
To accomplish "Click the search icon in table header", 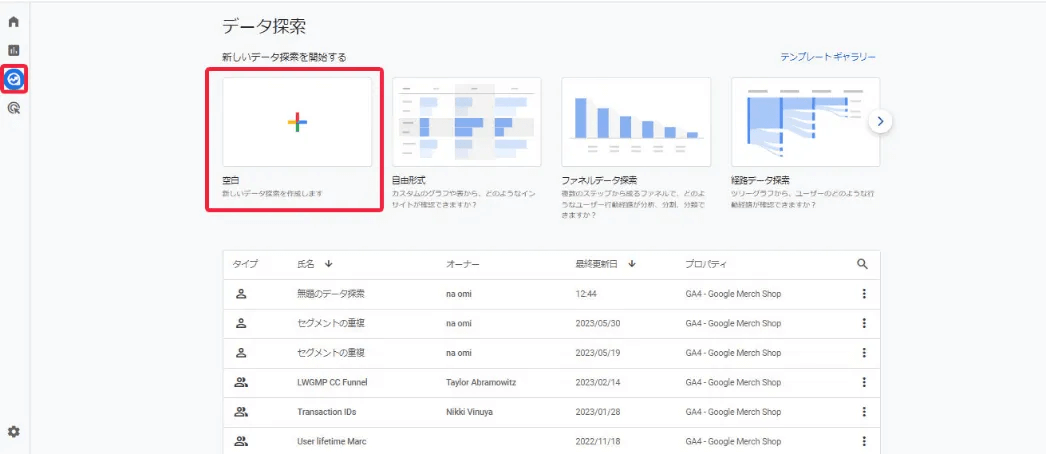I will (862, 264).
